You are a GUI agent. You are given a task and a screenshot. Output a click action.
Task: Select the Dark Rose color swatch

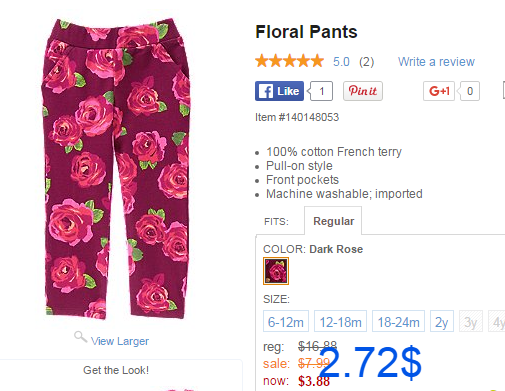[276, 271]
